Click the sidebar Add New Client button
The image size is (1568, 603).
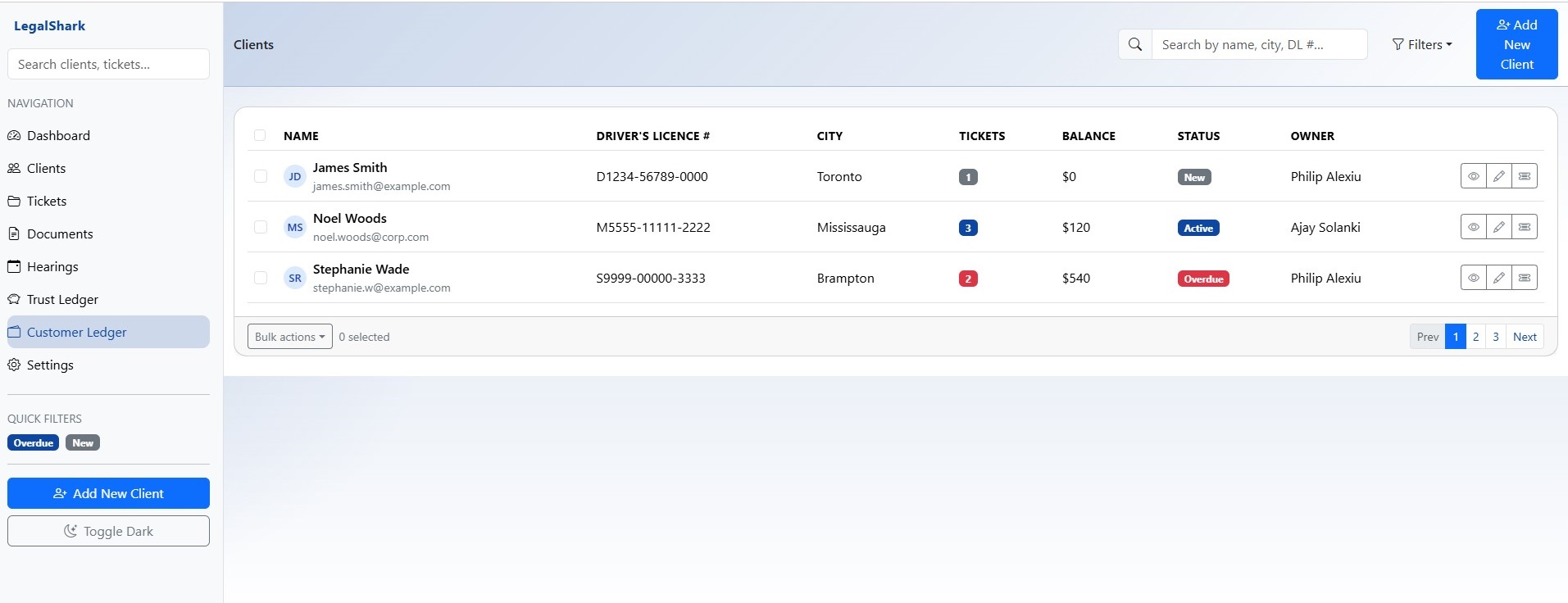click(108, 493)
